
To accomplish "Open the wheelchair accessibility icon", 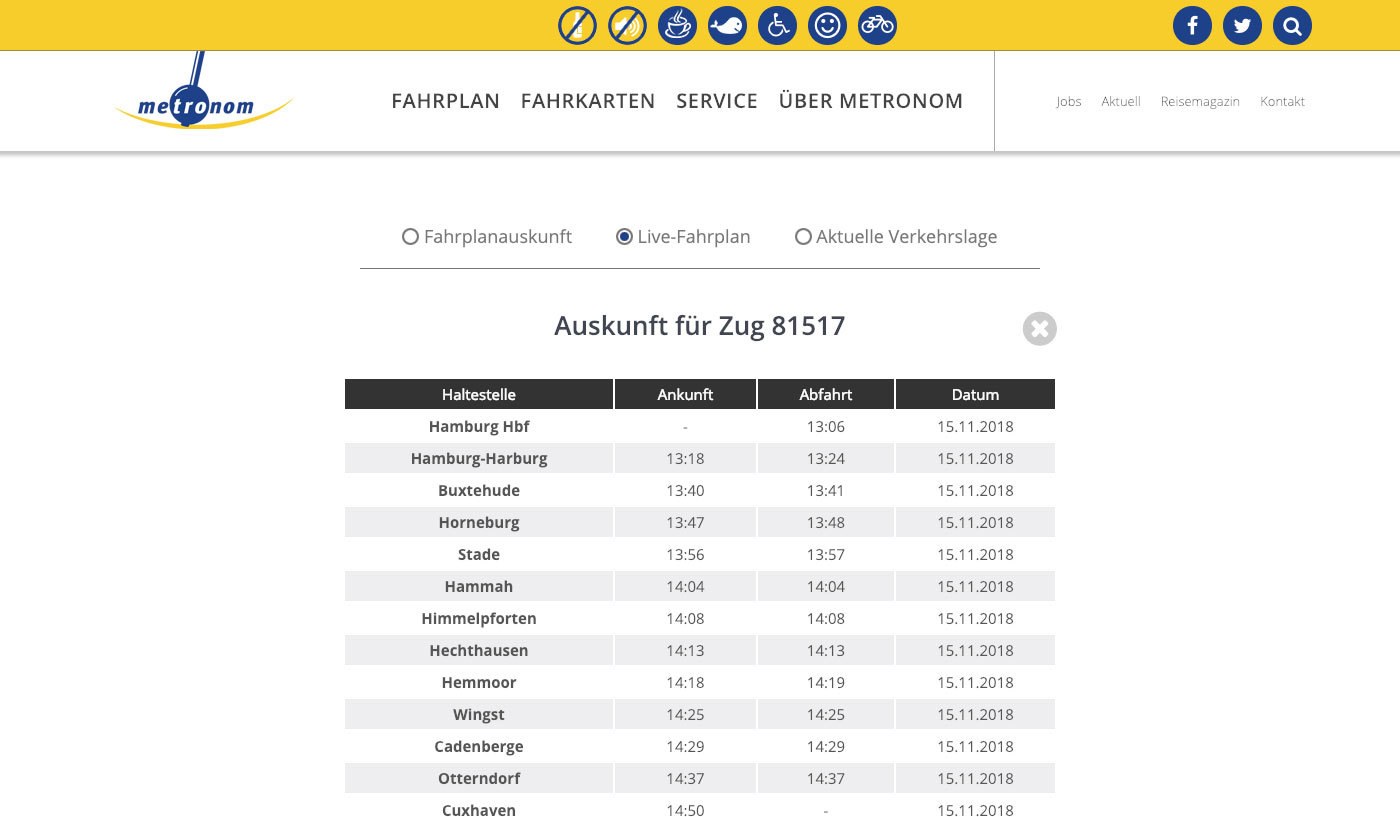I will pos(777,25).
